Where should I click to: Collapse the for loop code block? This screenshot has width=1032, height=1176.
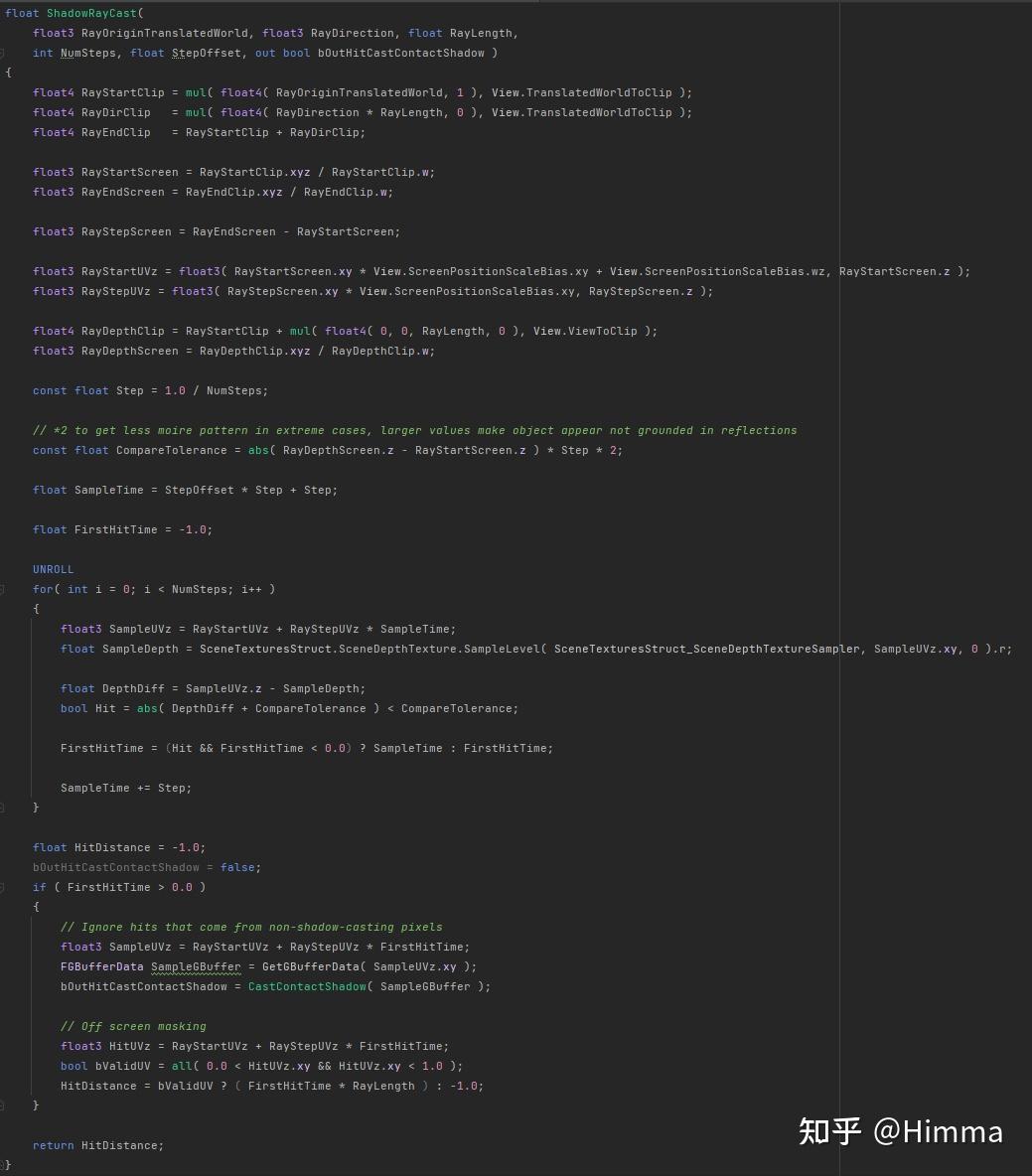click(3, 589)
